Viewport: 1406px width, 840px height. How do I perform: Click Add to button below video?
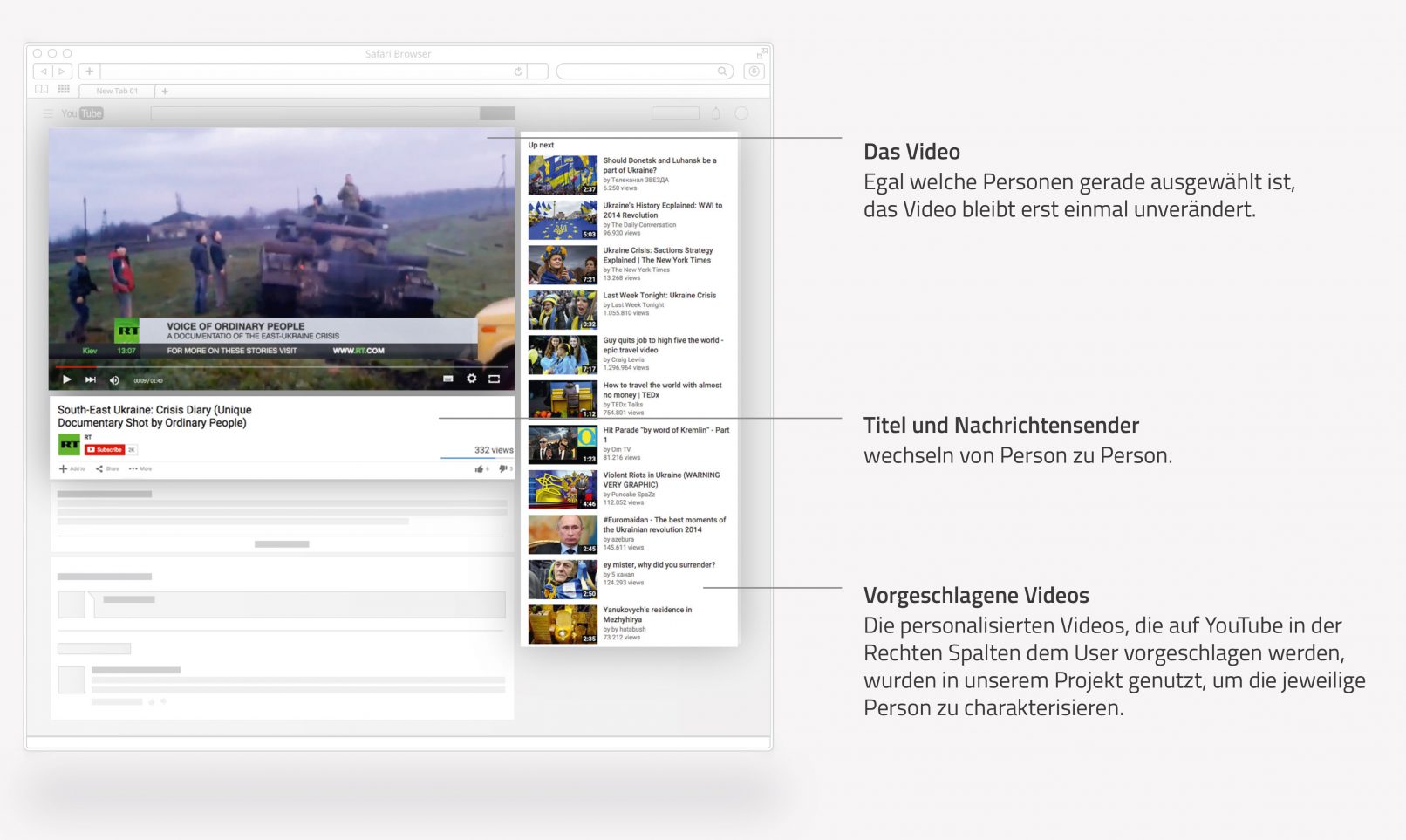click(72, 468)
